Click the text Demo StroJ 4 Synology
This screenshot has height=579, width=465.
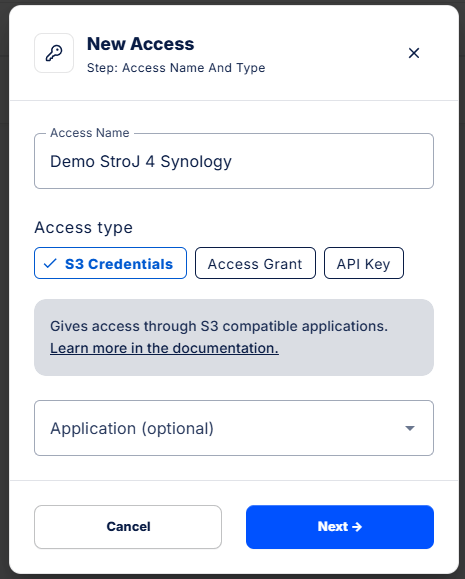141,162
